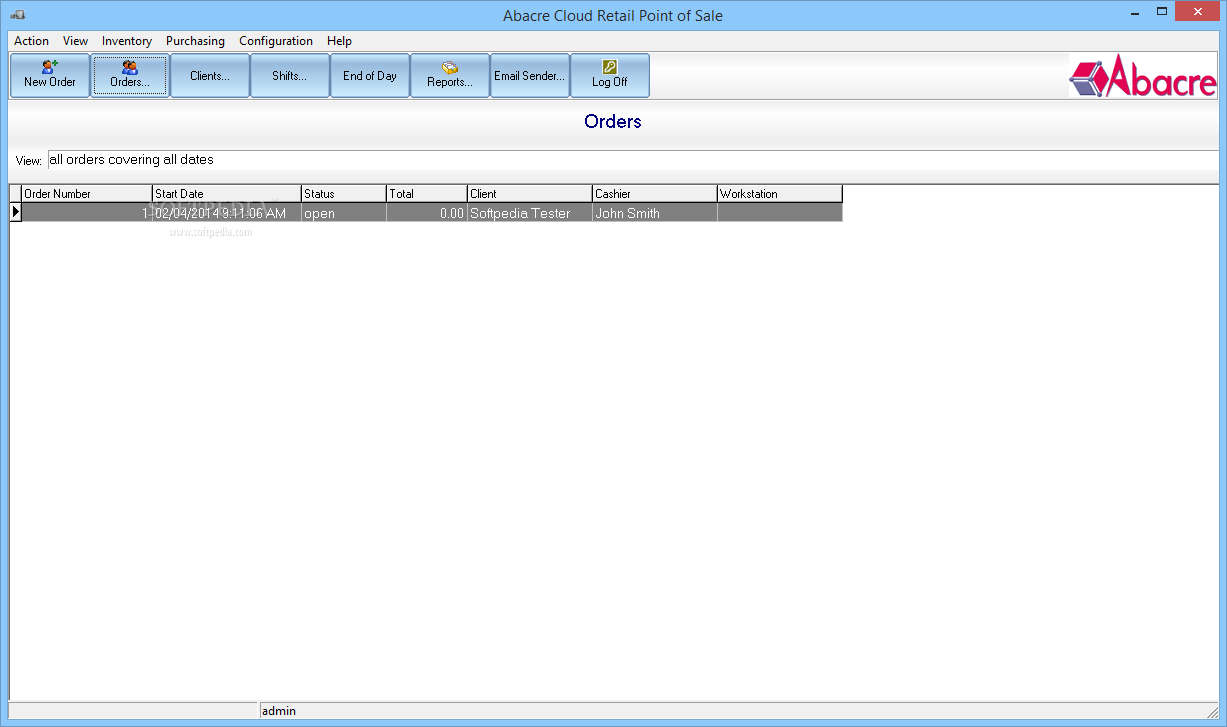The height and width of the screenshot is (727, 1227).
Task: Click the application icon in title bar
Action: [x=17, y=15]
